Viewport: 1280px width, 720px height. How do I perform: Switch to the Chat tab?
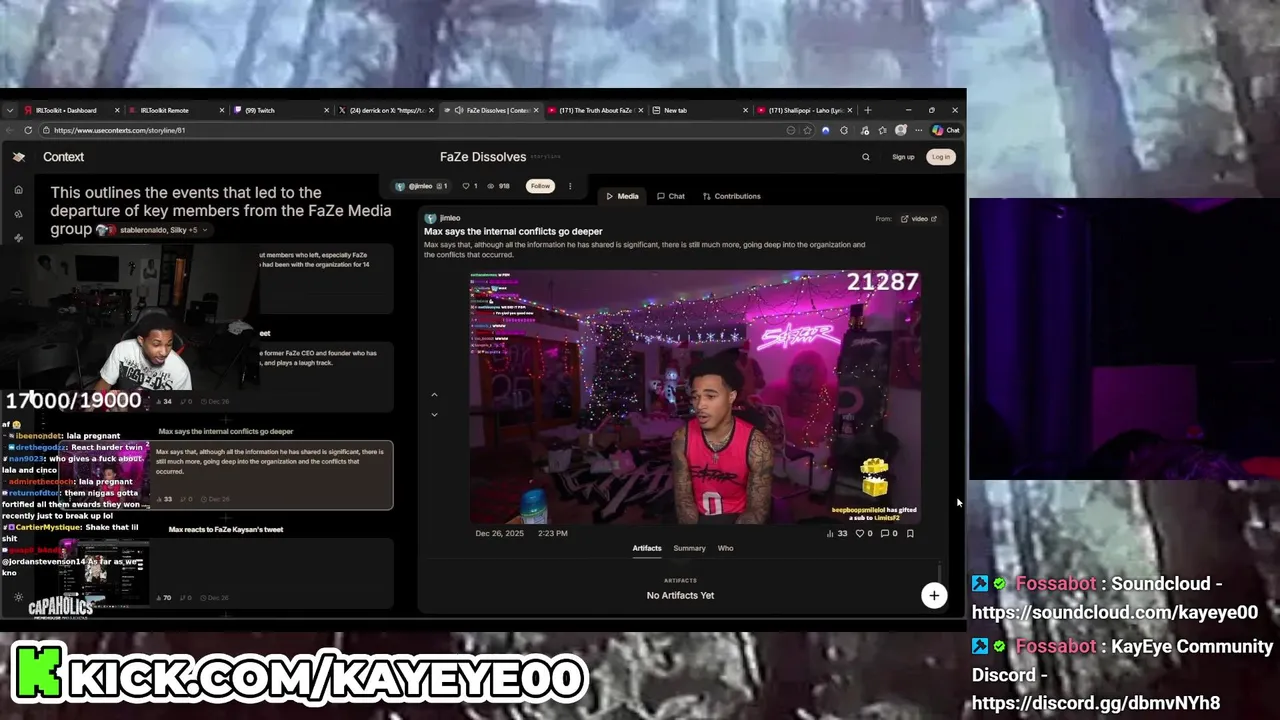point(671,196)
